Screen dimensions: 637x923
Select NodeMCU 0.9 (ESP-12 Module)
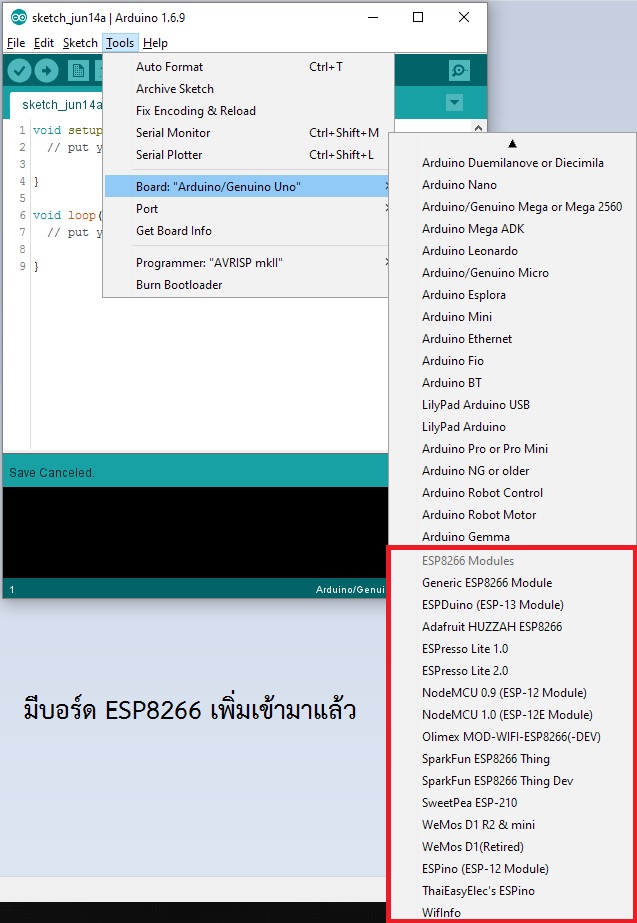coord(512,692)
